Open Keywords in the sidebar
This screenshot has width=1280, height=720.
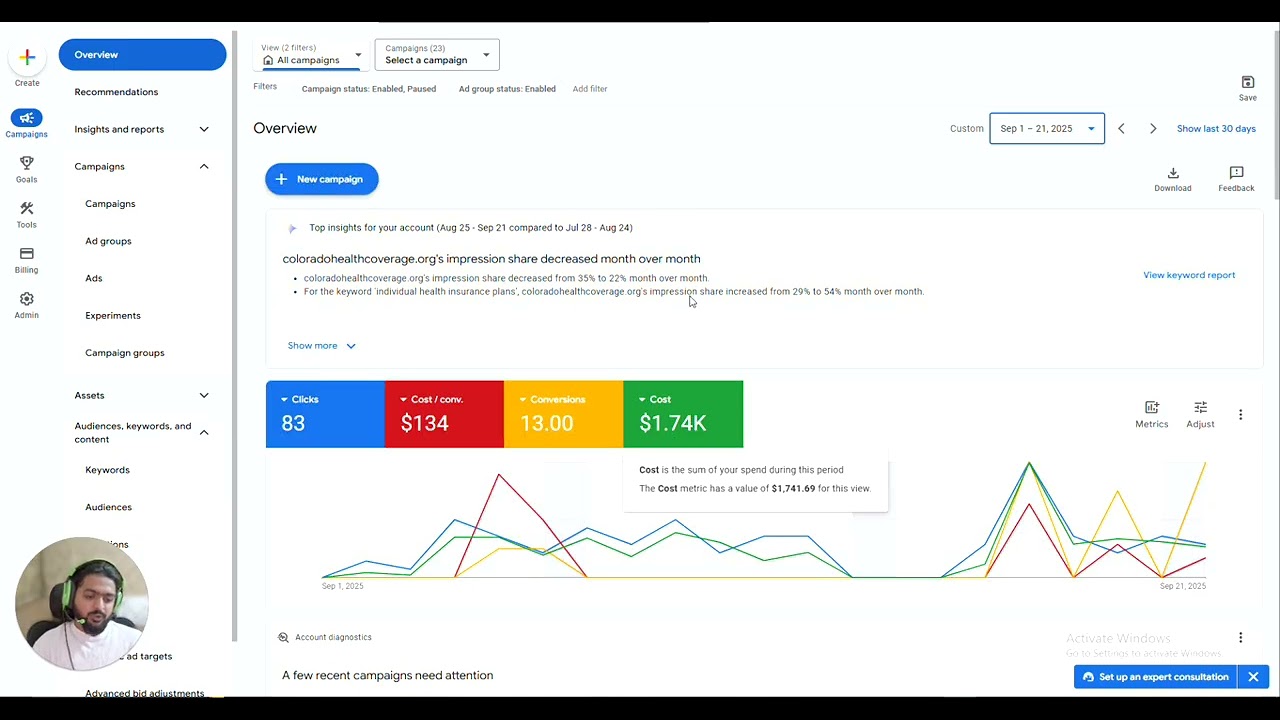tap(107, 470)
